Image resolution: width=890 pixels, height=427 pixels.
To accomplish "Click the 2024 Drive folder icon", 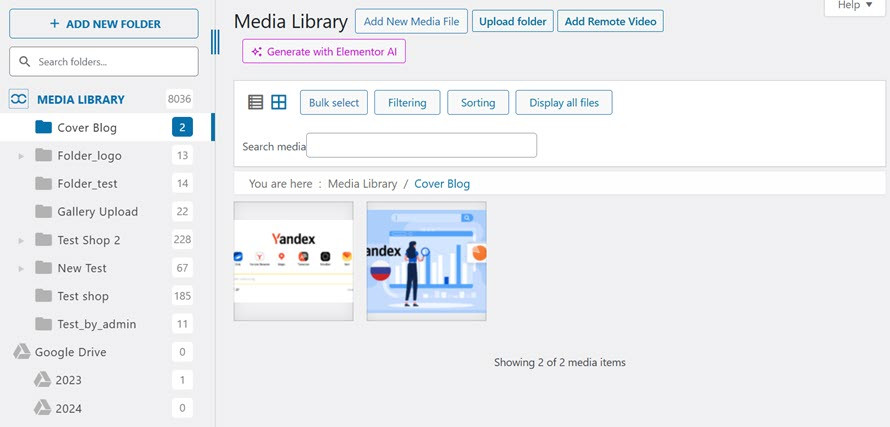I will [43, 408].
